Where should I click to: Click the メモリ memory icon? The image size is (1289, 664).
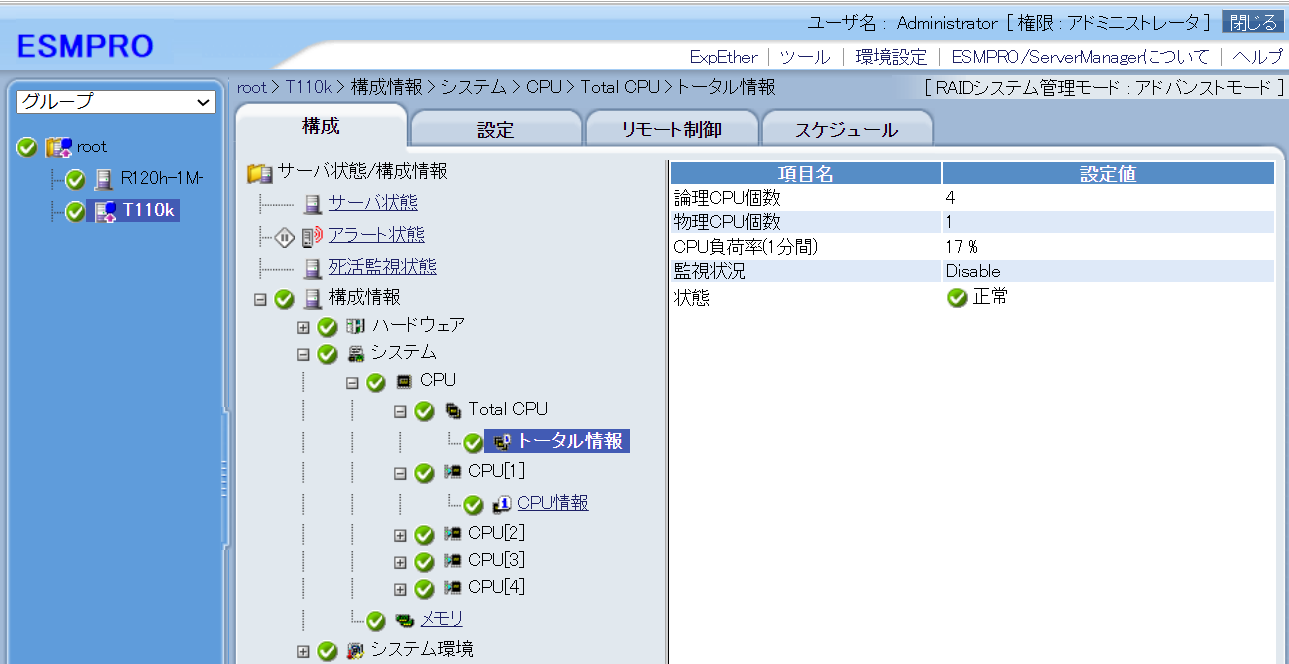pos(404,621)
